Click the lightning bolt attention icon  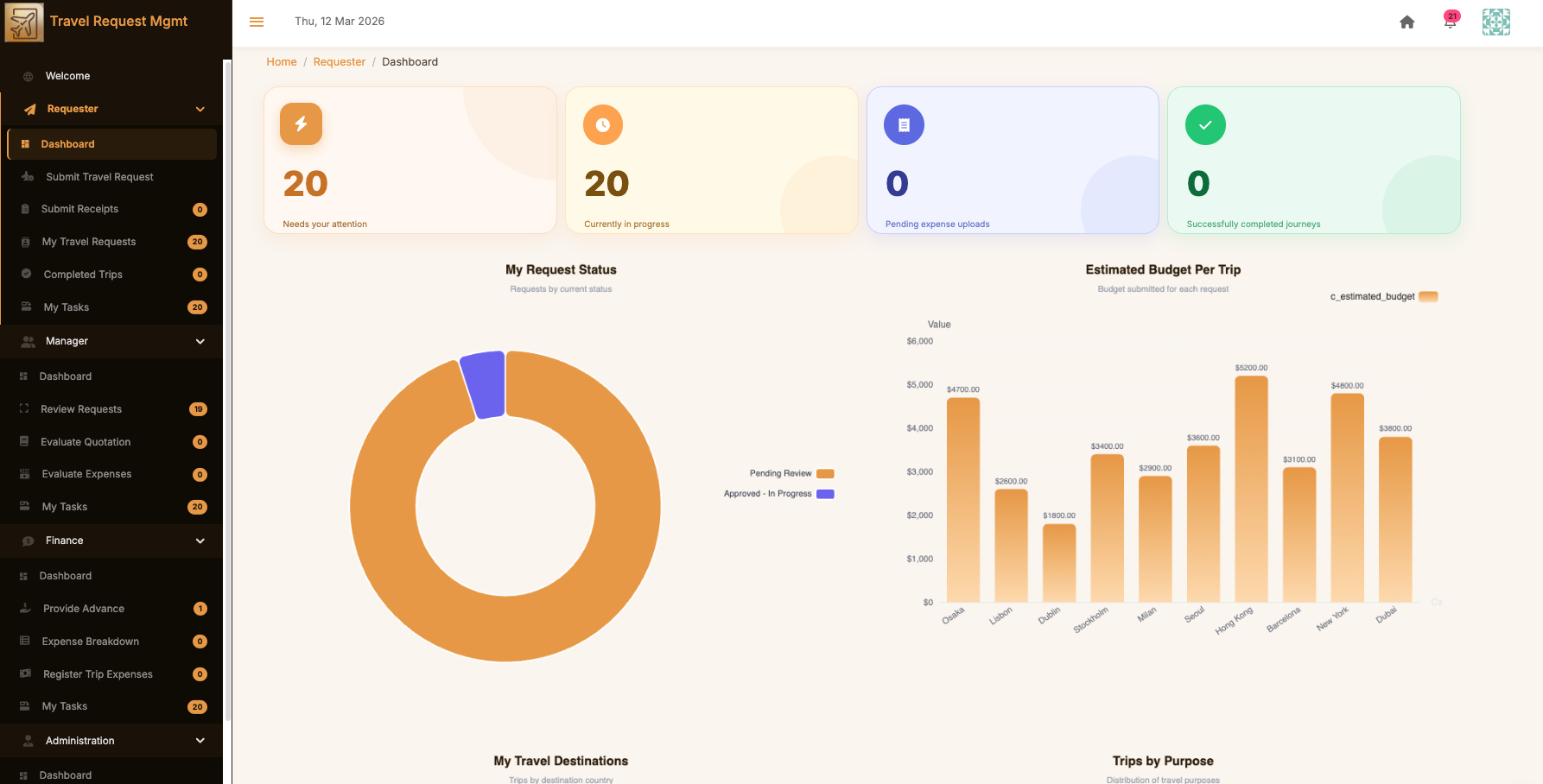pyautogui.click(x=301, y=124)
